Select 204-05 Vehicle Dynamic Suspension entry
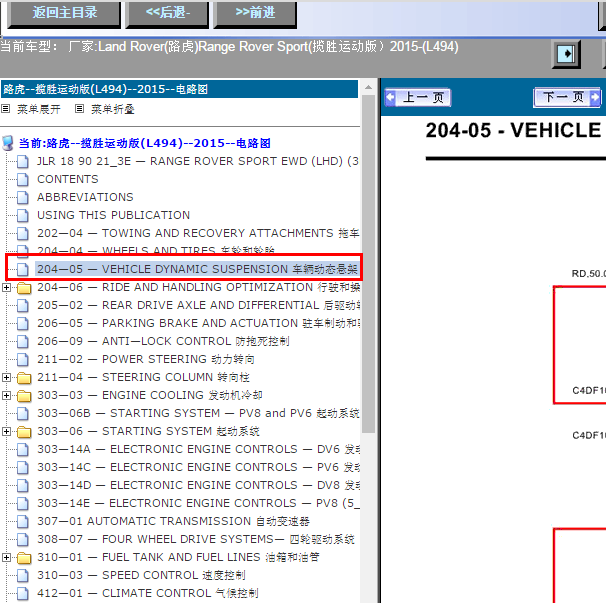 point(197,269)
